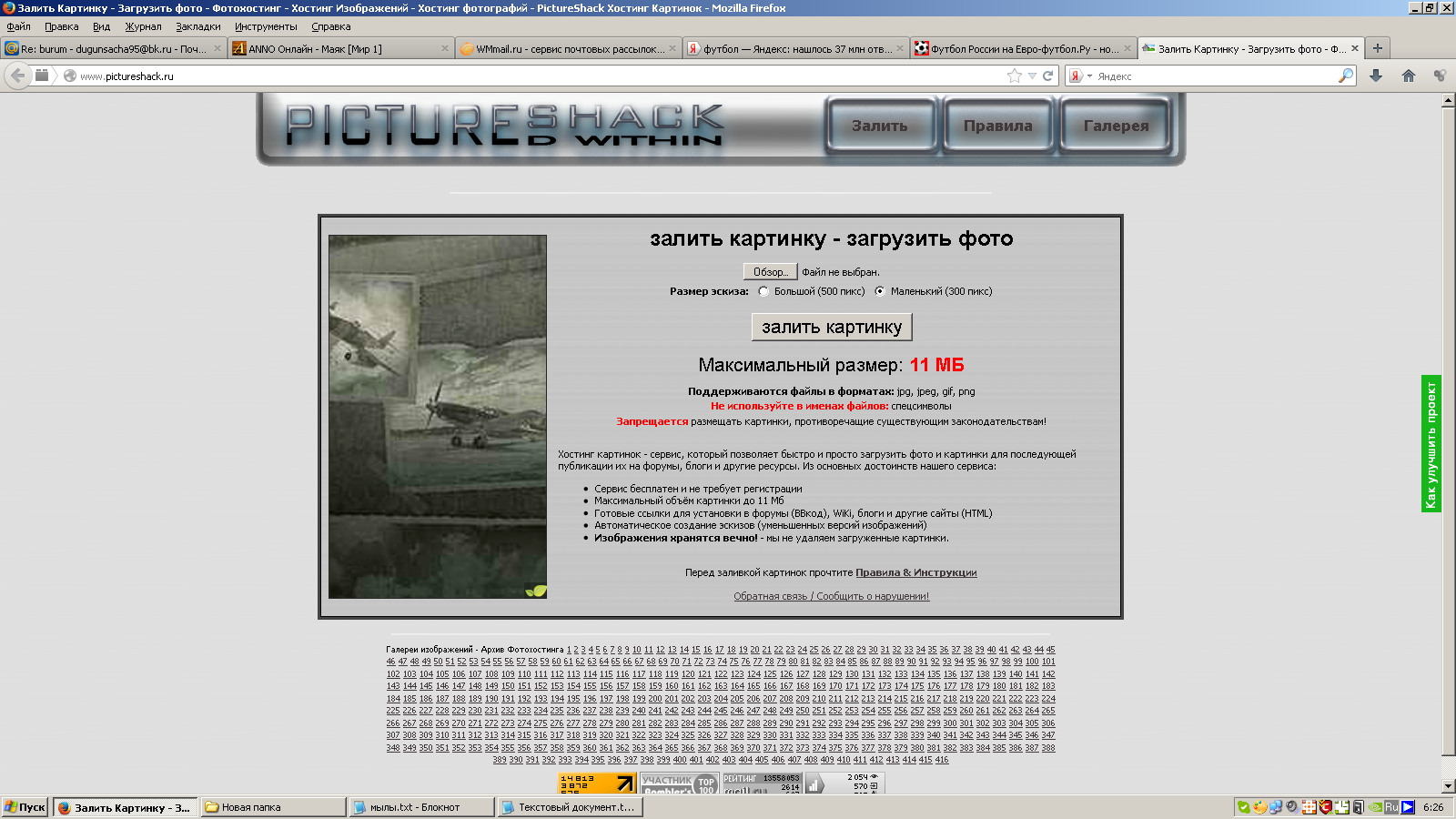The width and height of the screenshot is (1456, 819).
Task: Bookmark this page with the star icon
Action: pyautogui.click(x=1015, y=76)
